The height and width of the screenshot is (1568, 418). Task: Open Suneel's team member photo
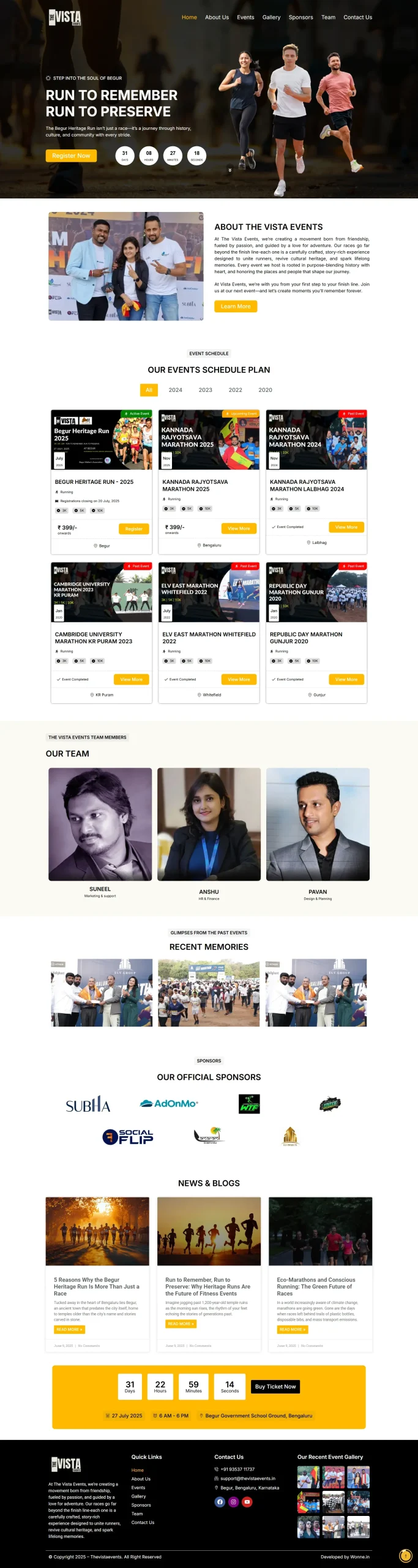point(100,824)
